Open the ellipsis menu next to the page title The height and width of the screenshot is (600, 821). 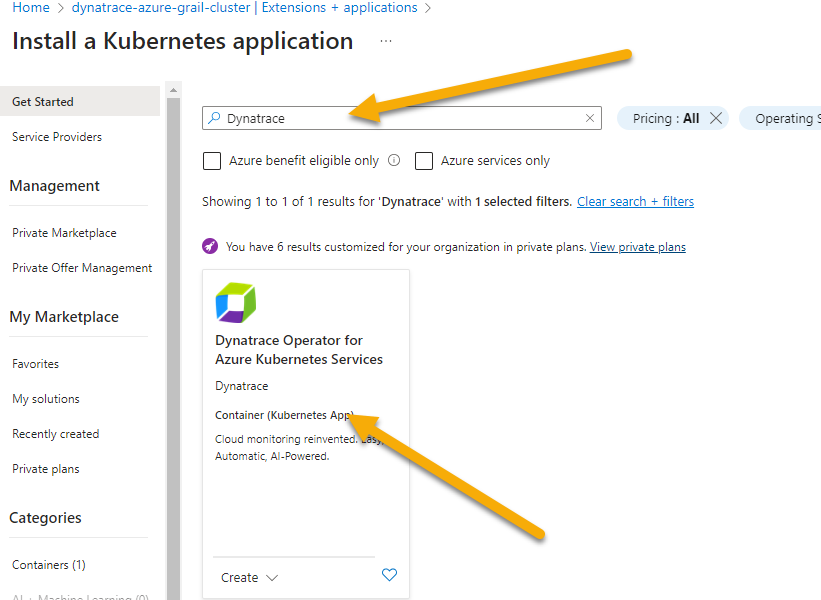(x=386, y=42)
